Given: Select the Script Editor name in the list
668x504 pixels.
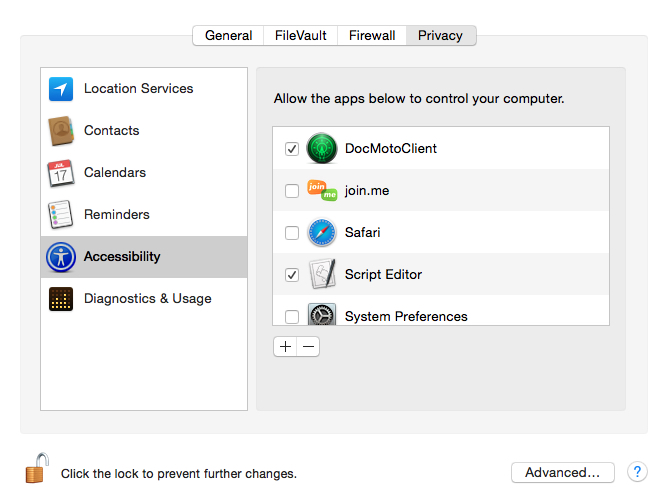Looking at the screenshot, I should coord(383,274).
